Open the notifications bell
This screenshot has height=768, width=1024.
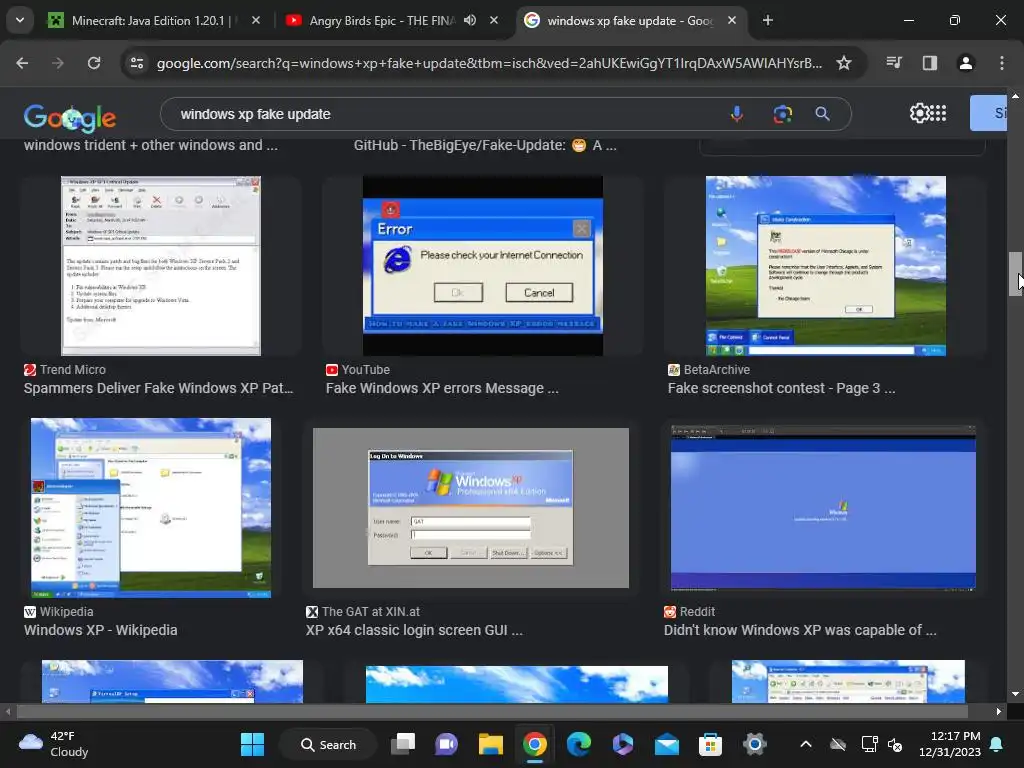coord(997,744)
